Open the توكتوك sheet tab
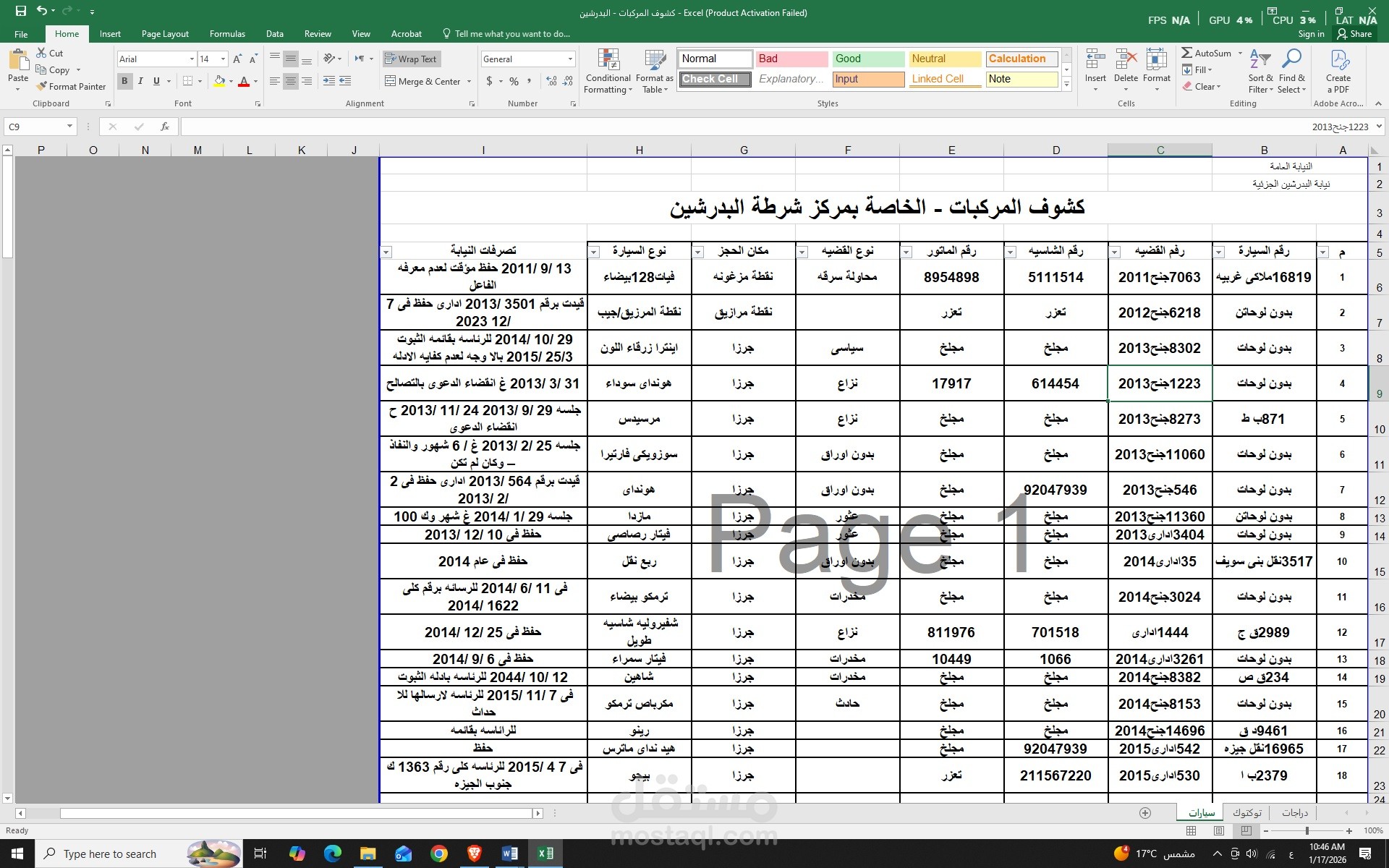The width and height of the screenshot is (1389, 868). click(x=1247, y=813)
